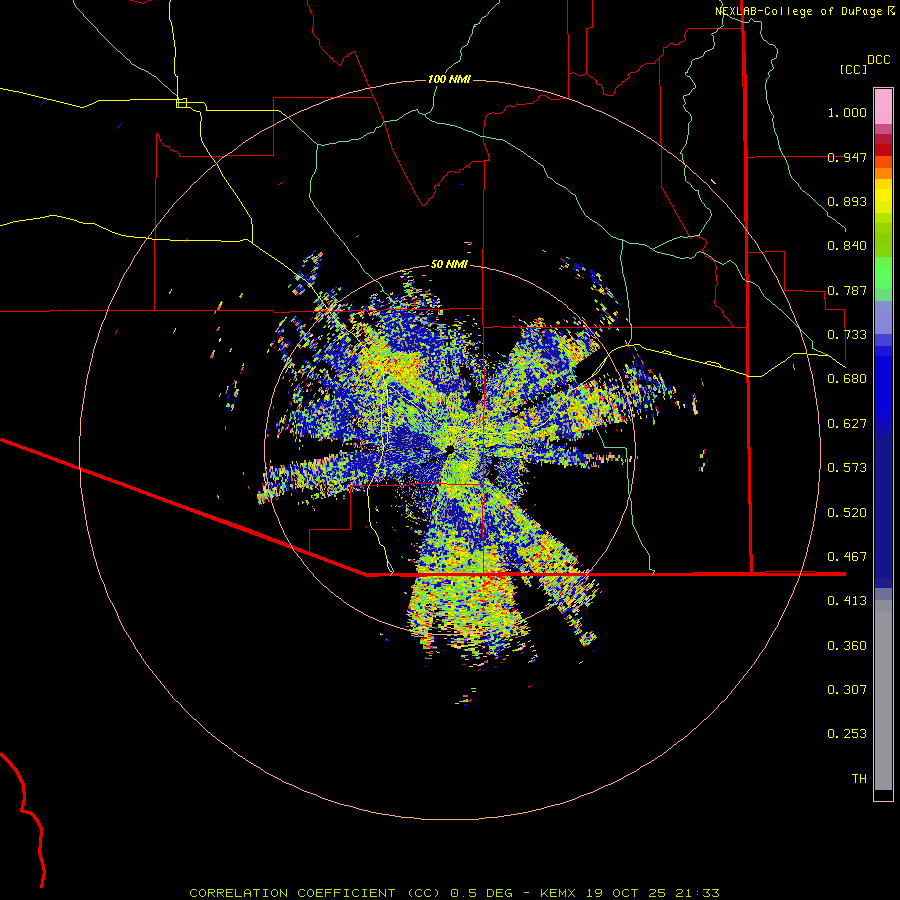
Task: Click the KEMX station identifier in caption
Action: point(558,893)
